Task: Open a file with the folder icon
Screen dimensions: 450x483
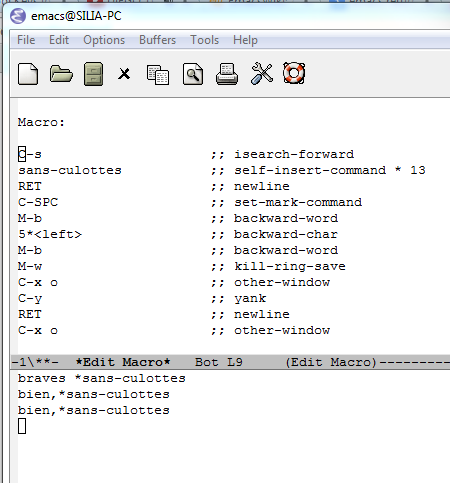Action: pyautogui.click(x=61, y=74)
